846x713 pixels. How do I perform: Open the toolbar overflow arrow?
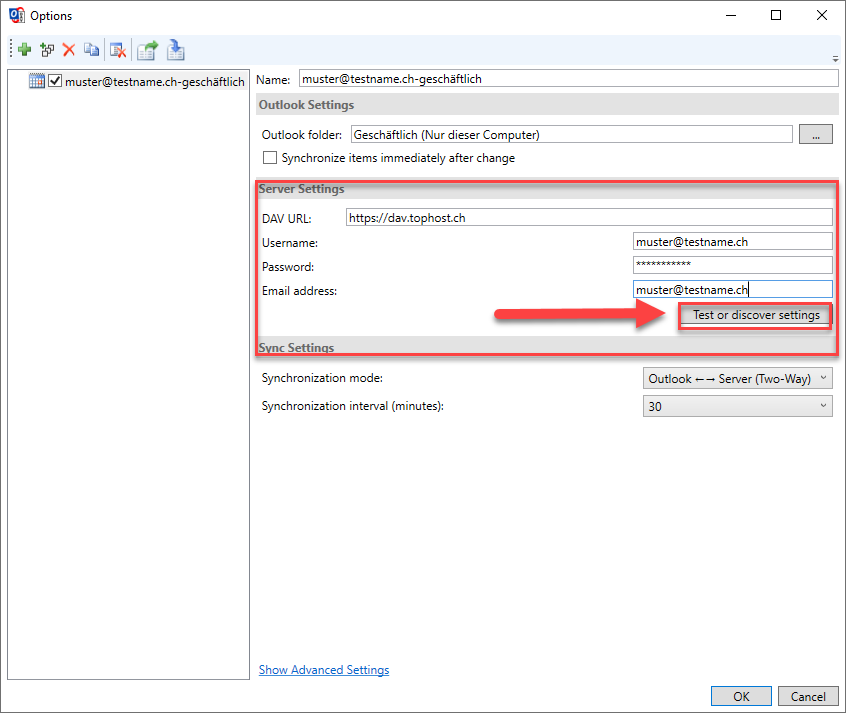[835, 59]
